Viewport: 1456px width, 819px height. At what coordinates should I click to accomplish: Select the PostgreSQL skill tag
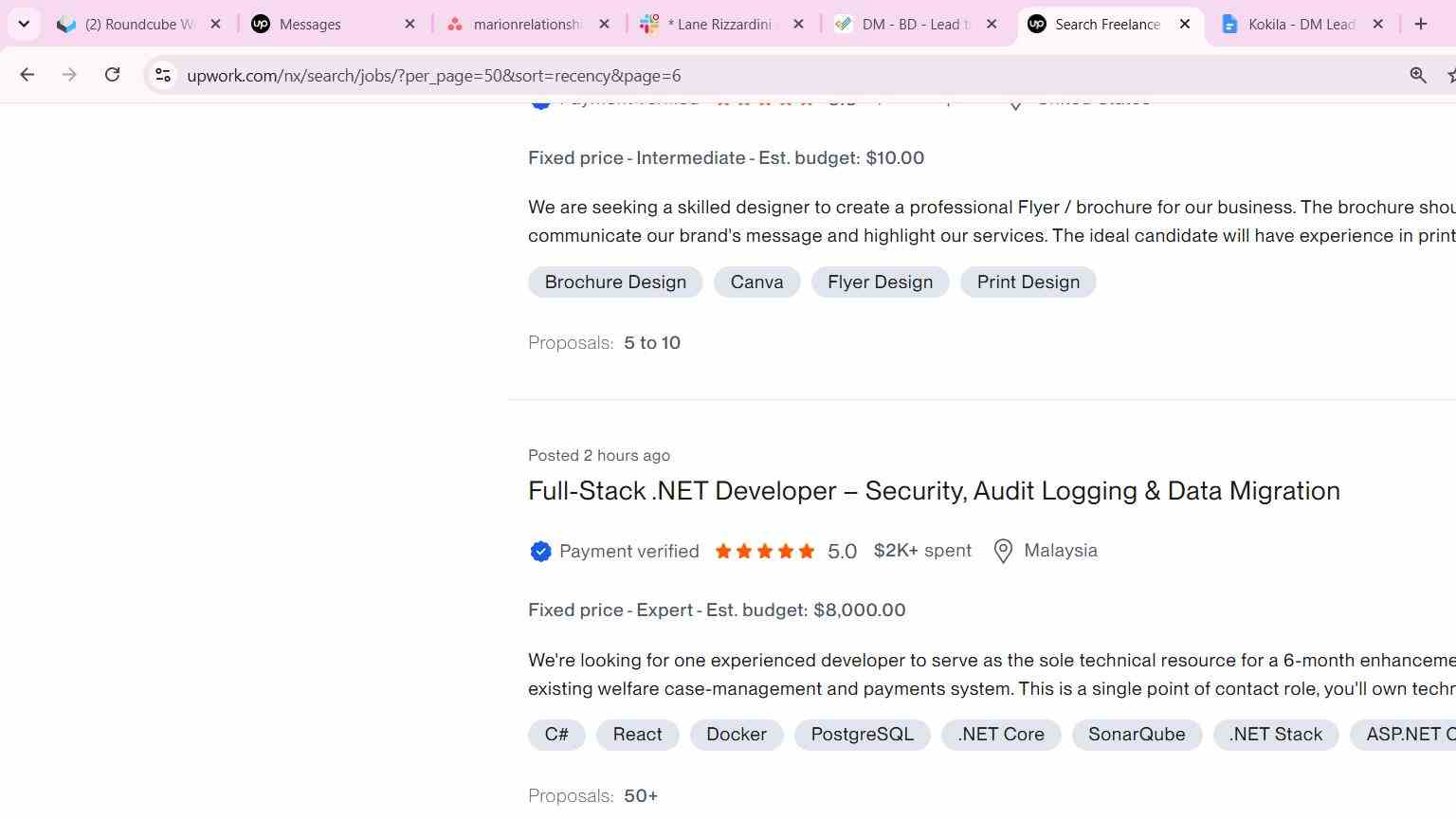point(862,735)
